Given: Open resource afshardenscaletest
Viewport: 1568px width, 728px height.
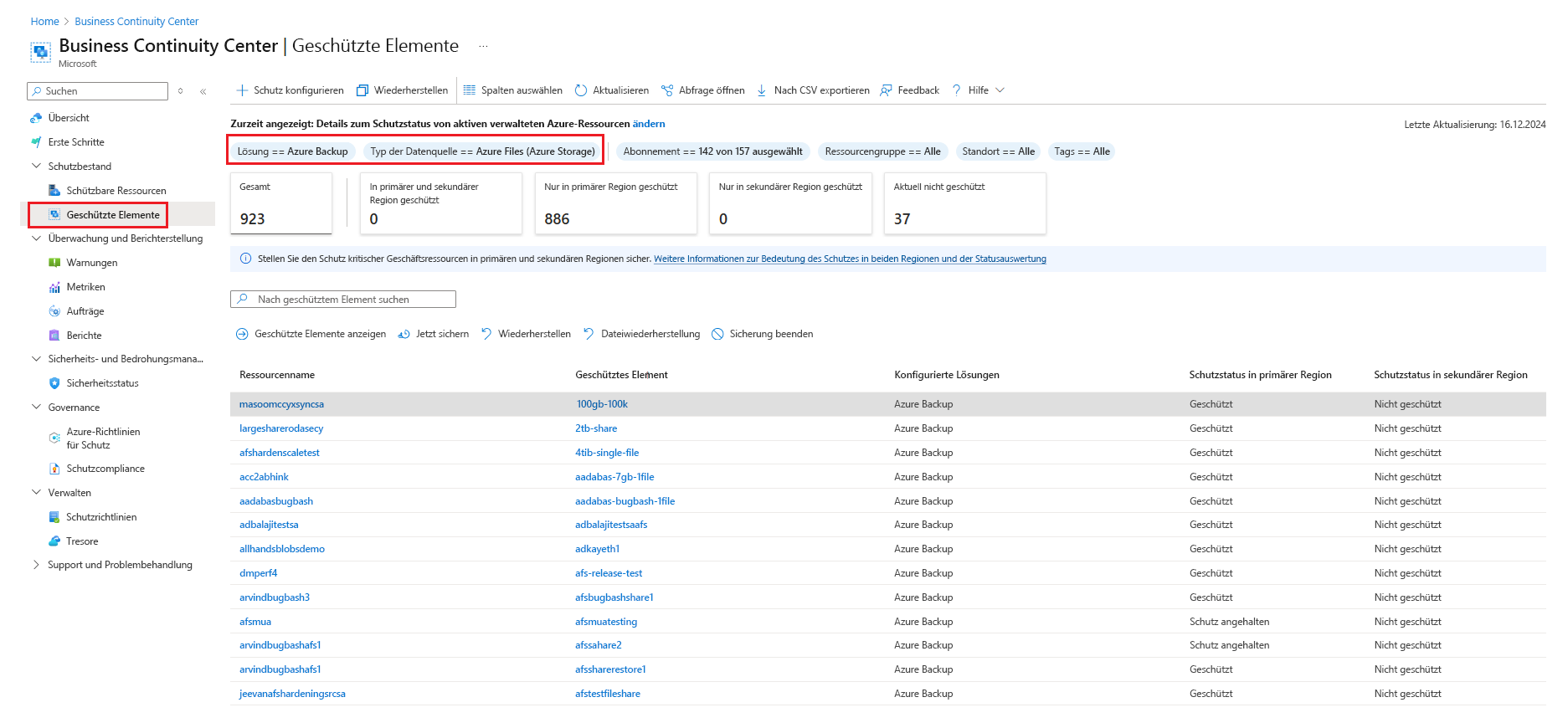Looking at the screenshot, I should (x=280, y=453).
